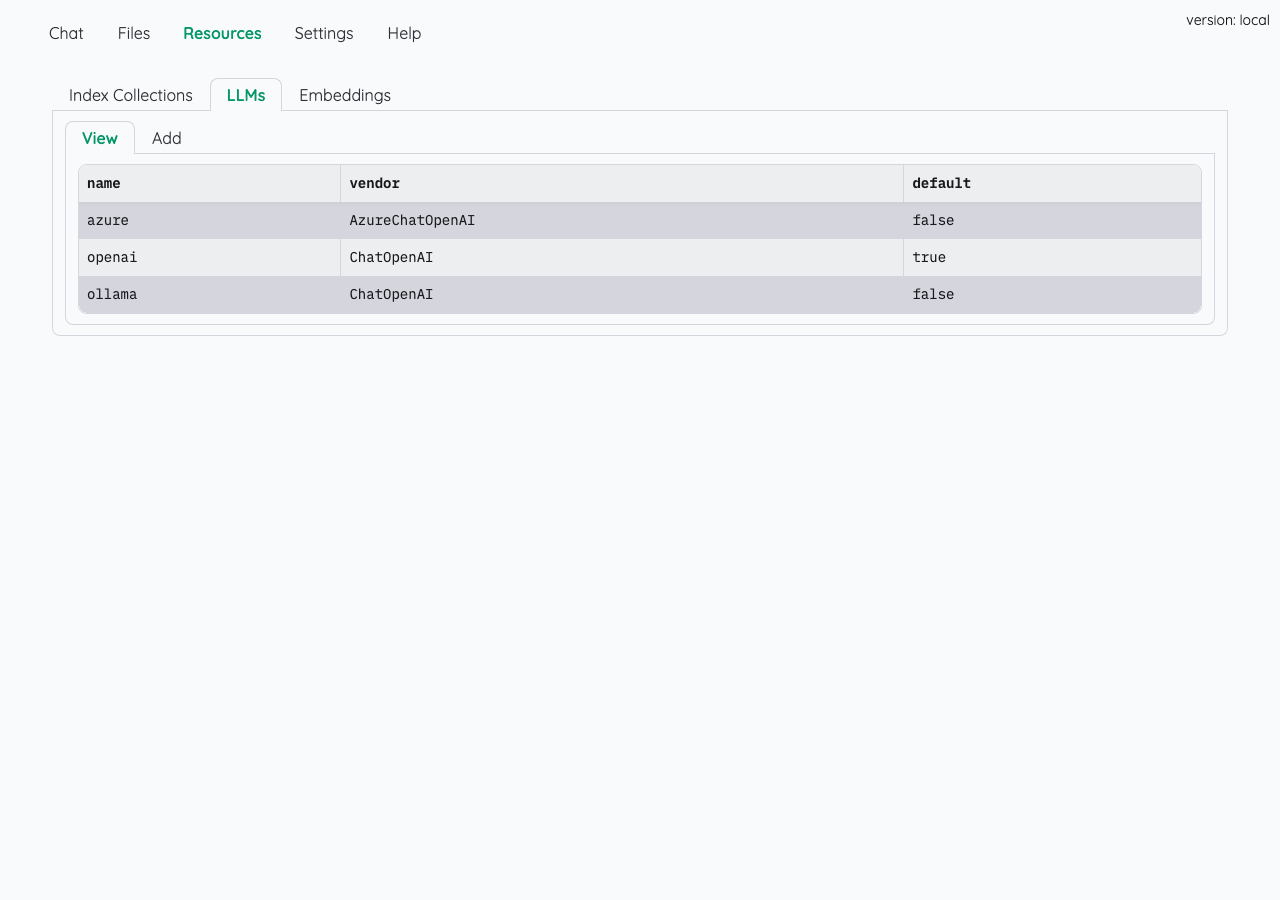Click the false value in ollama row

1052,294
